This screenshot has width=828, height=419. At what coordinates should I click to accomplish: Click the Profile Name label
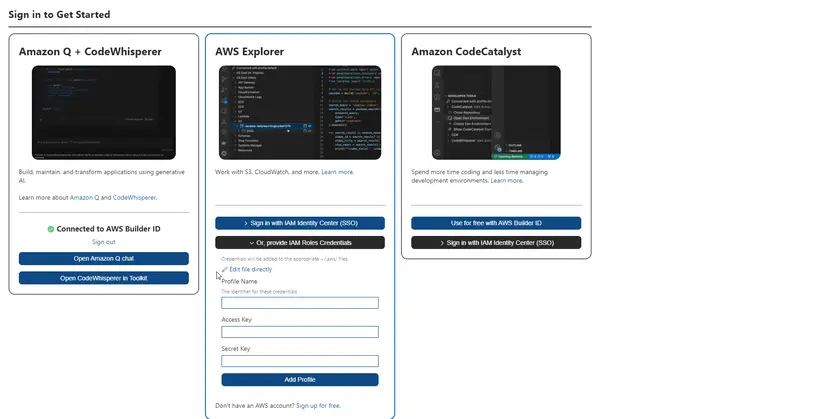point(239,282)
